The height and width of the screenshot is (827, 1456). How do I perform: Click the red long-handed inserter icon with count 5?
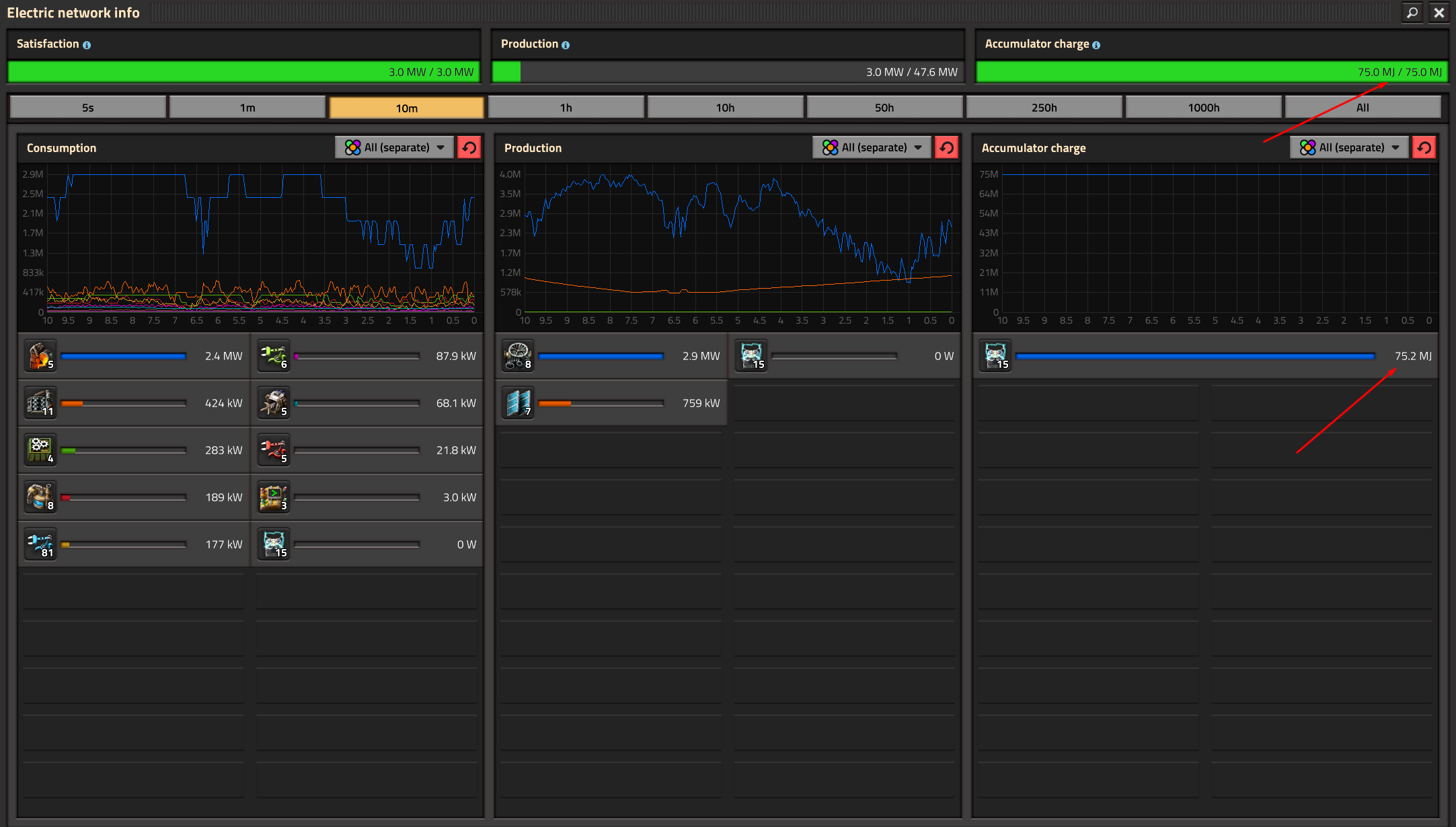(x=274, y=450)
